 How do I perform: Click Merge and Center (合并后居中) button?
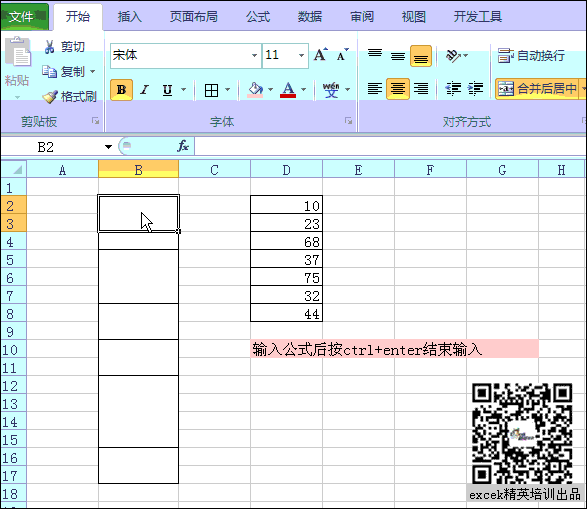click(x=536, y=89)
